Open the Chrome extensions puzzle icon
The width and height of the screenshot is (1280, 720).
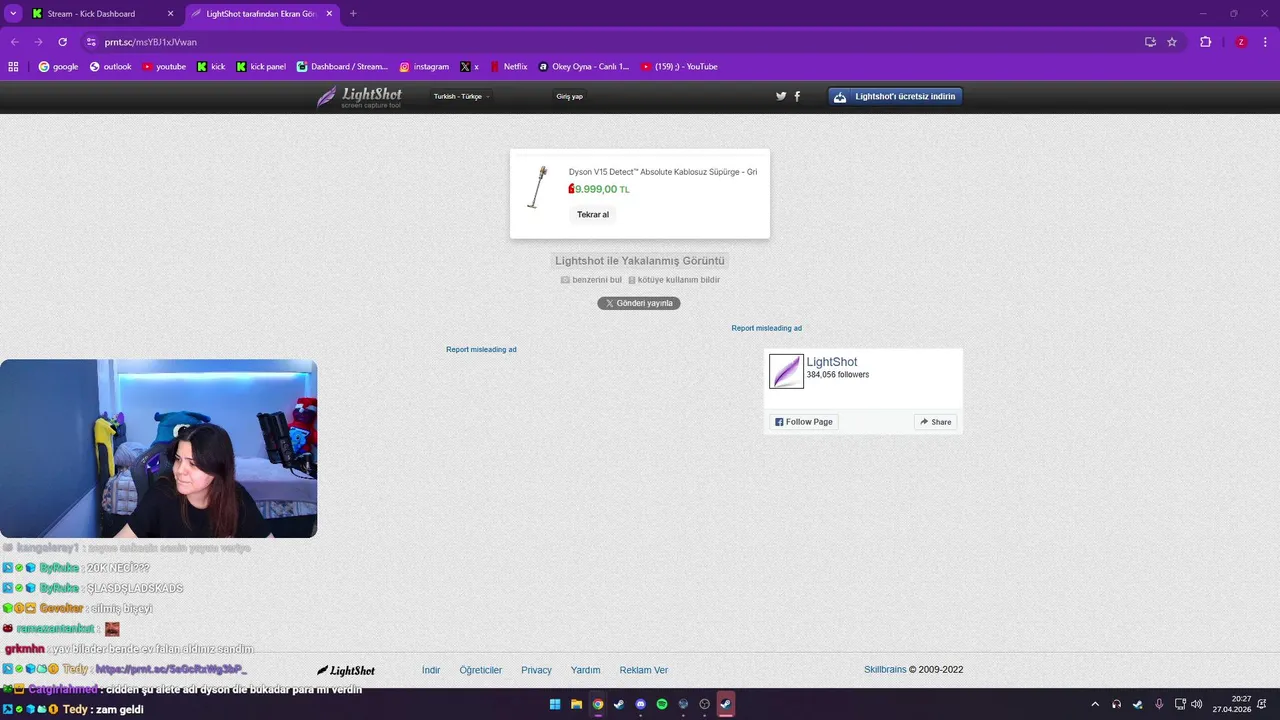[1205, 42]
